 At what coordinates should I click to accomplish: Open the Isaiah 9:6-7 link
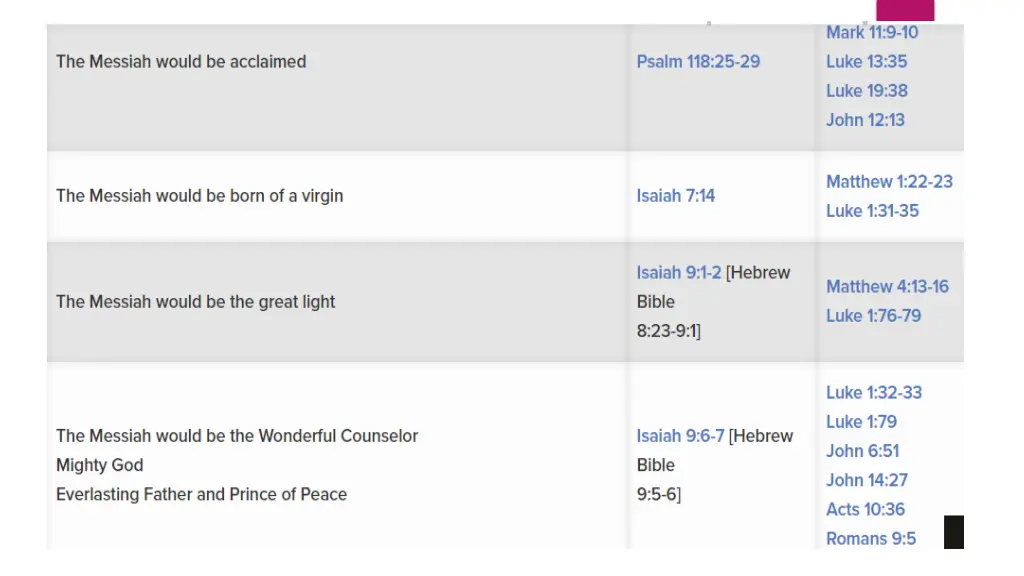click(x=680, y=436)
